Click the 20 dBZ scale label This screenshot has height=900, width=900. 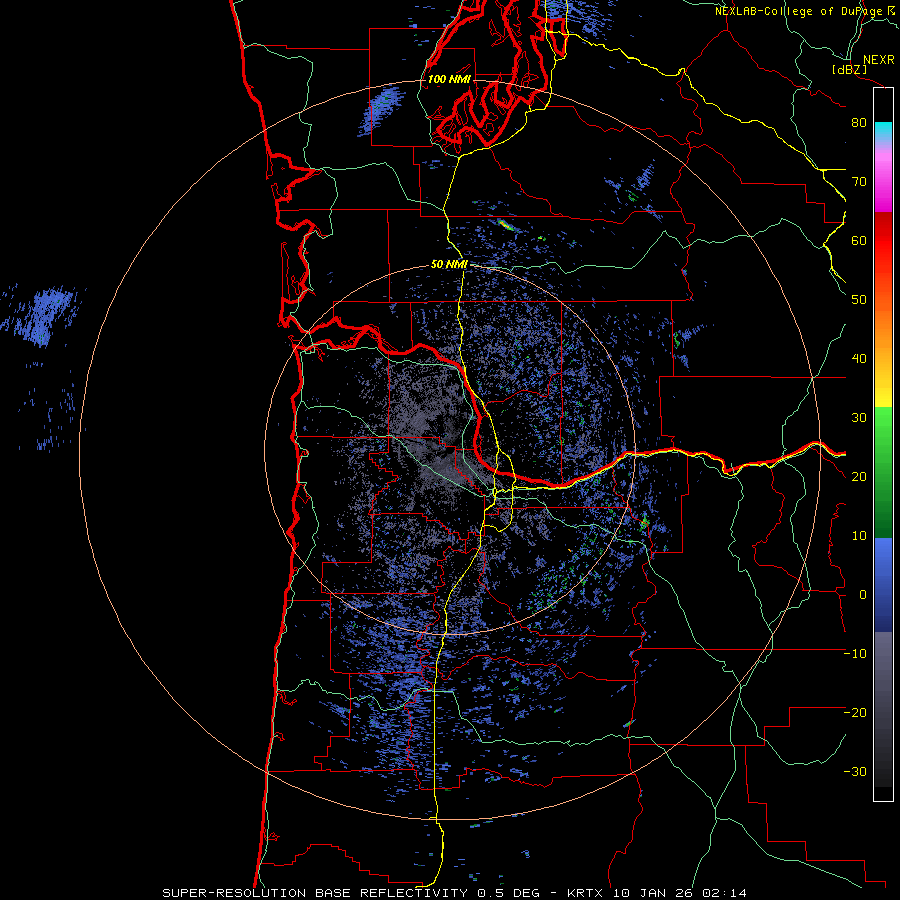pos(859,476)
